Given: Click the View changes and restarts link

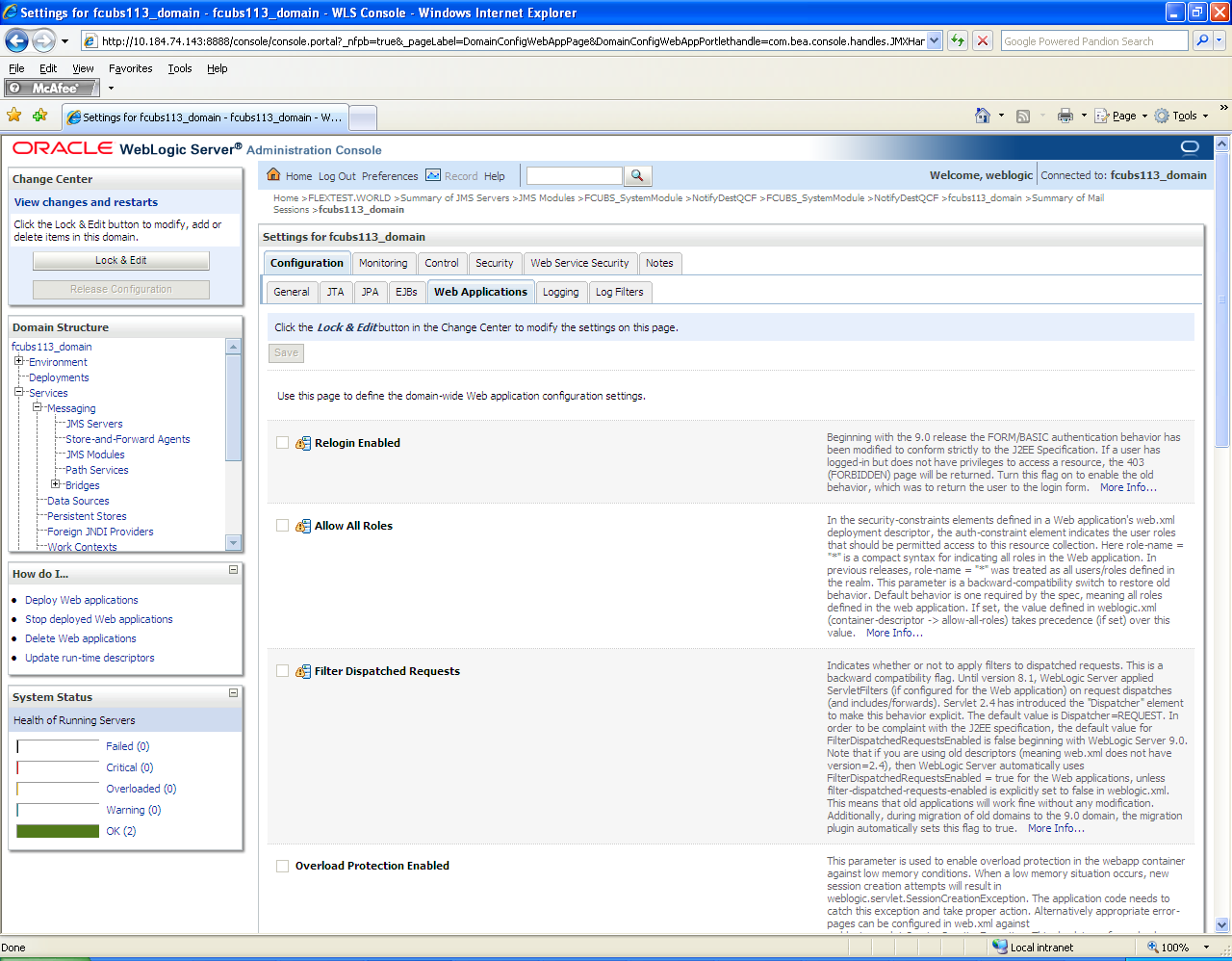Looking at the screenshot, I should pos(86,202).
